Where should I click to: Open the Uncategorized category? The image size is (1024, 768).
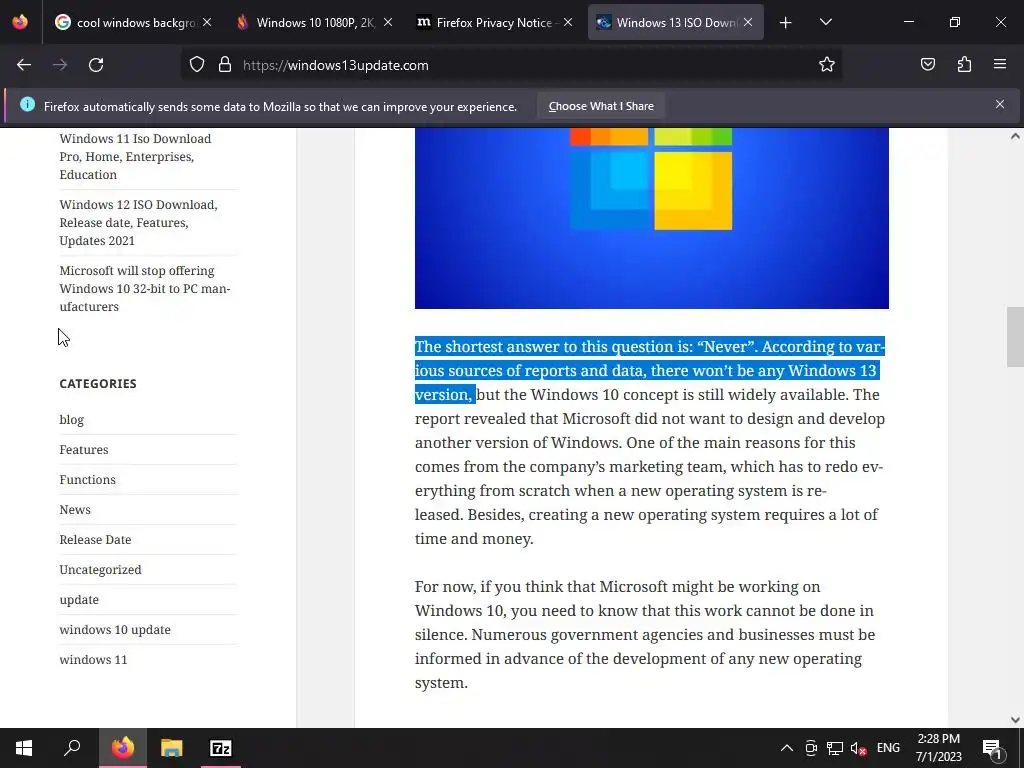(101, 569)
